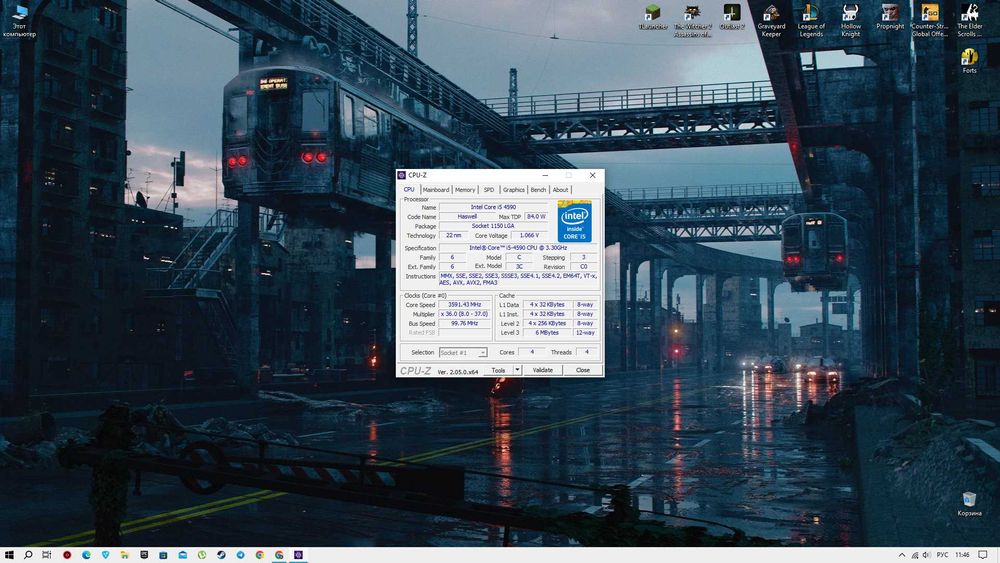Open the Propnight desktop shortcut
The width and height of the screenshot is (1000, 563).
point(890,17)
